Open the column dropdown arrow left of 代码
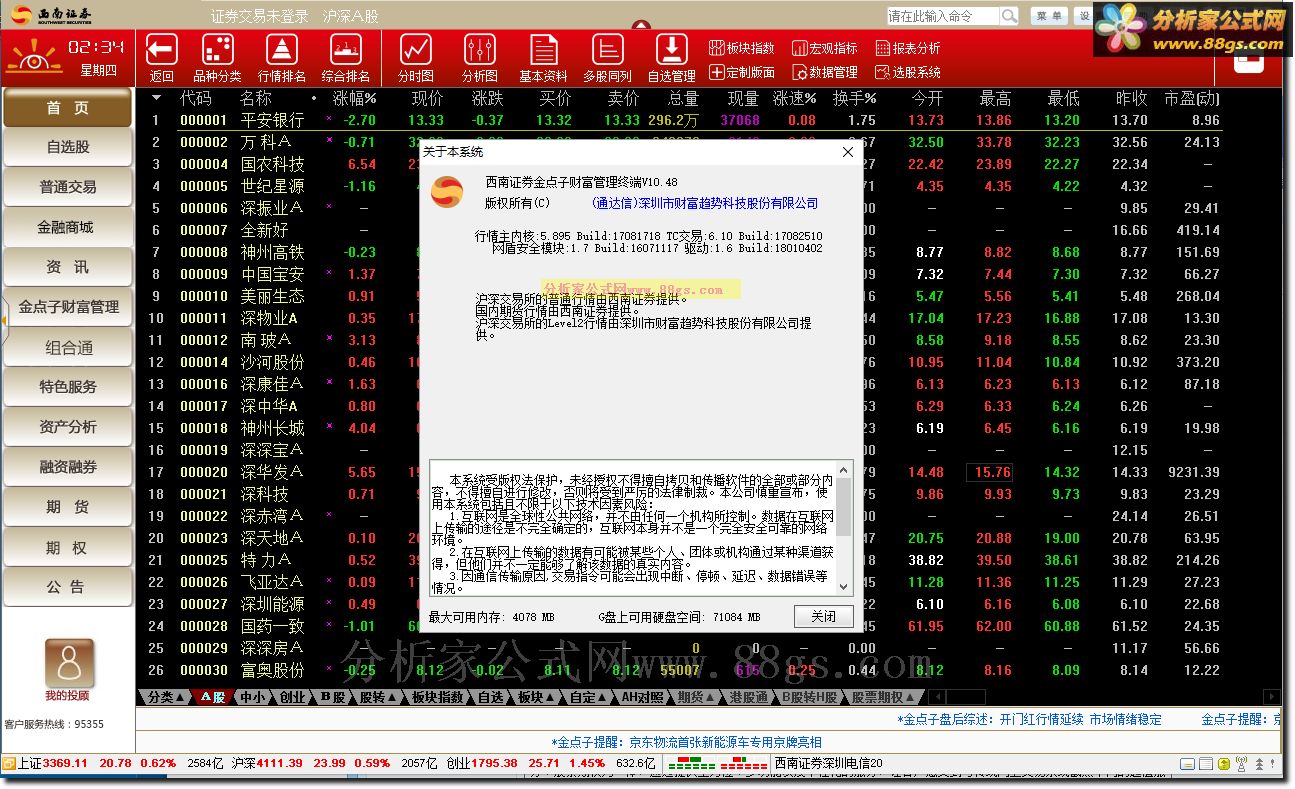Screen dimensions: 1295x789 [x=156, y=98]
